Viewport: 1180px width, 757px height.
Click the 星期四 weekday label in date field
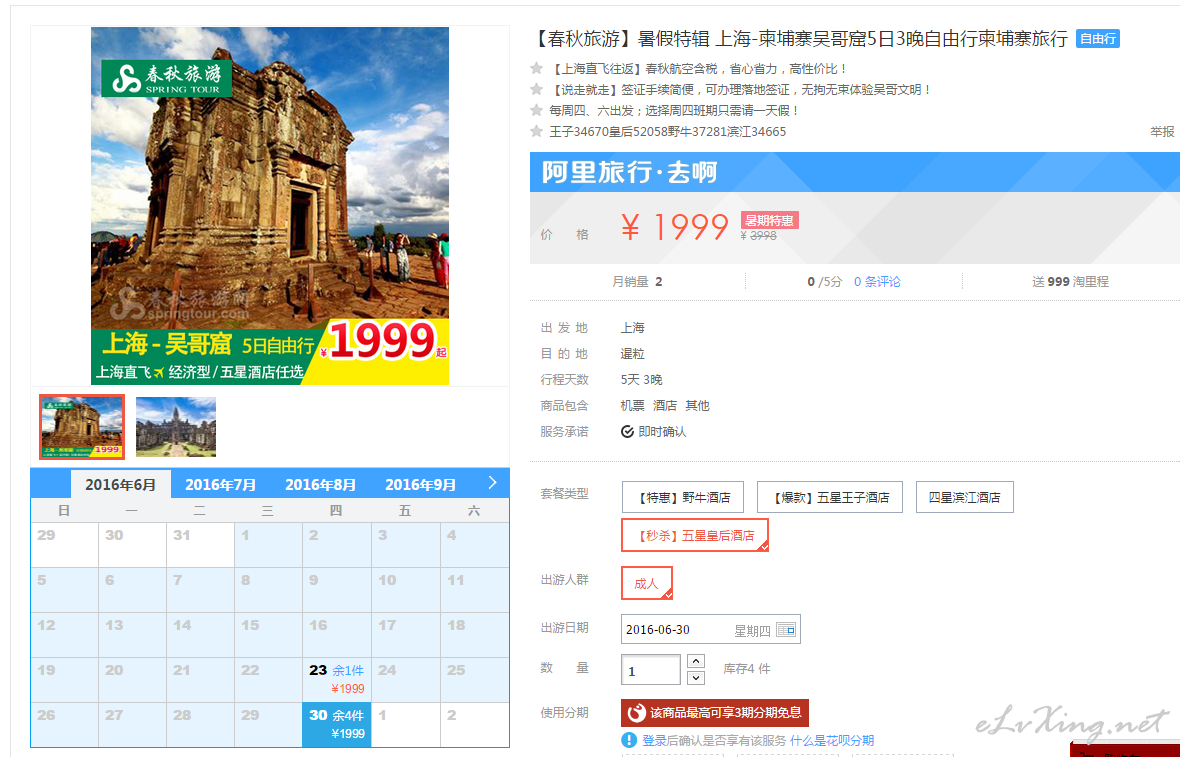(x=753, y=631)
